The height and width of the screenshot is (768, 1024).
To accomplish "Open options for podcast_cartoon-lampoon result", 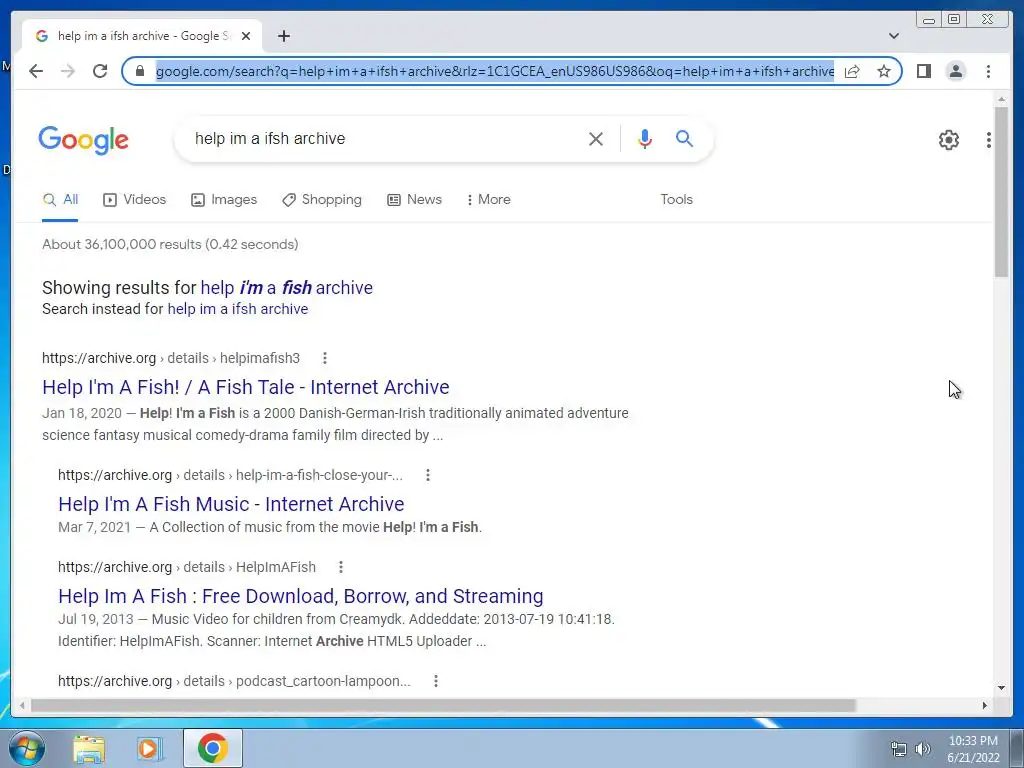I will coord(436,680).
